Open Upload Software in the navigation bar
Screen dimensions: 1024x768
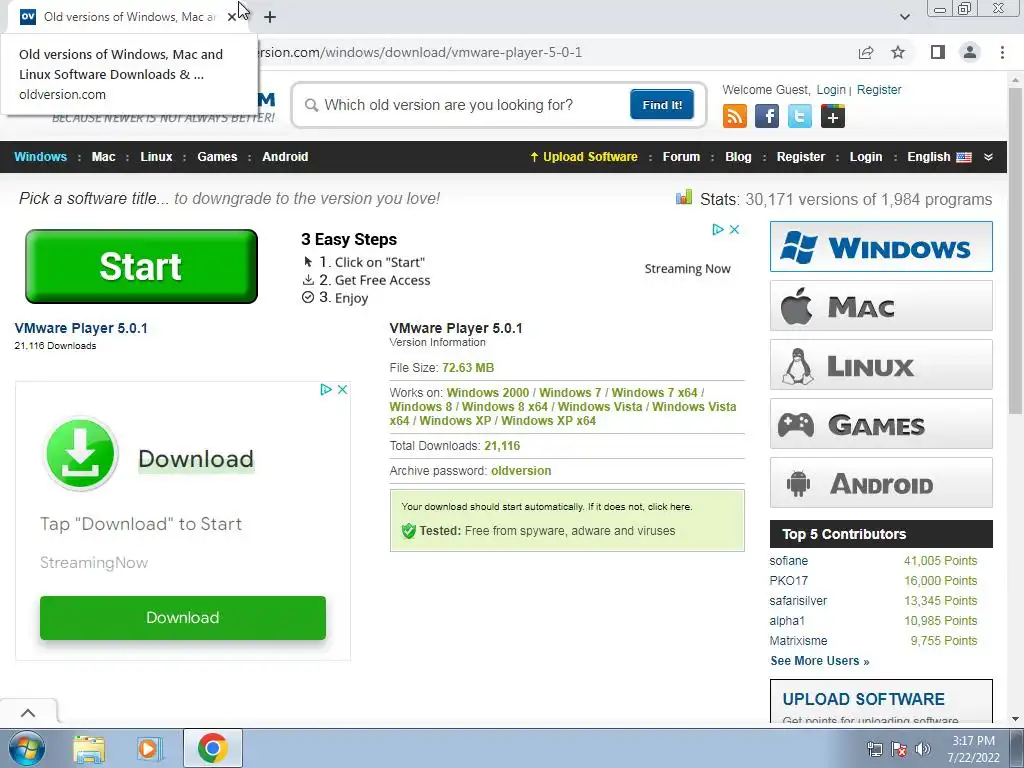pos(584,157)
